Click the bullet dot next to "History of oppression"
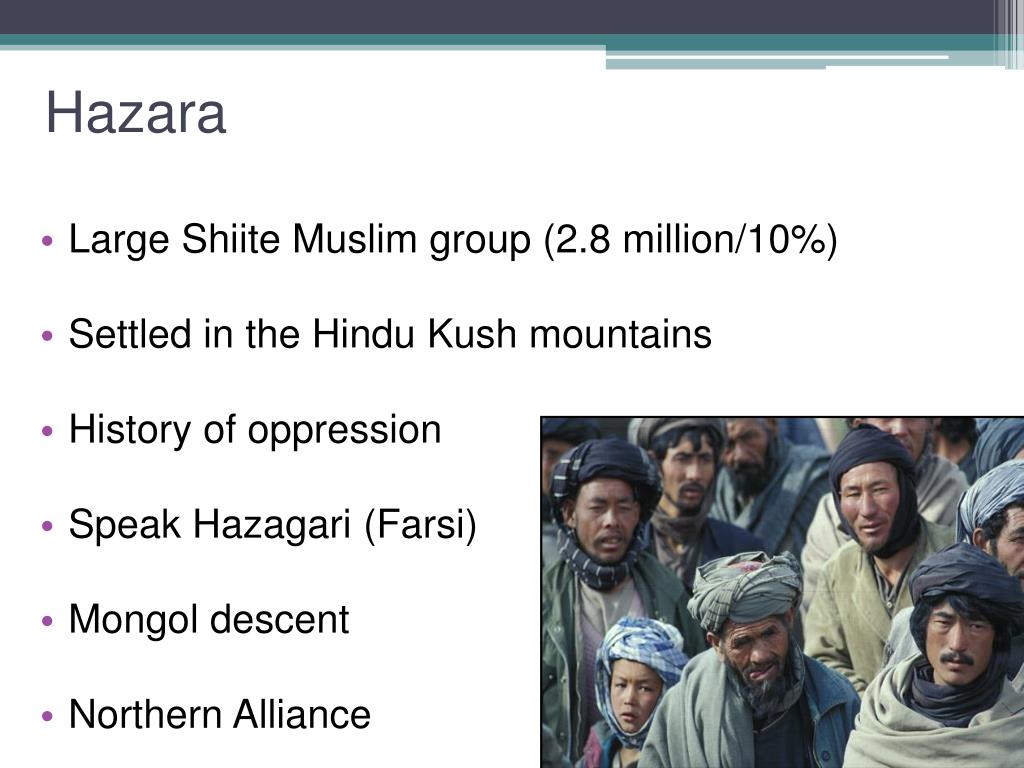Image resolution: width=1024 pixels, height=768 pixels. point(49,433)
